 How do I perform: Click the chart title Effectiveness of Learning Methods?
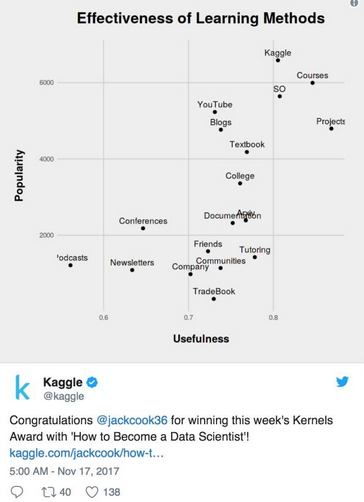(x=201, y=18)
